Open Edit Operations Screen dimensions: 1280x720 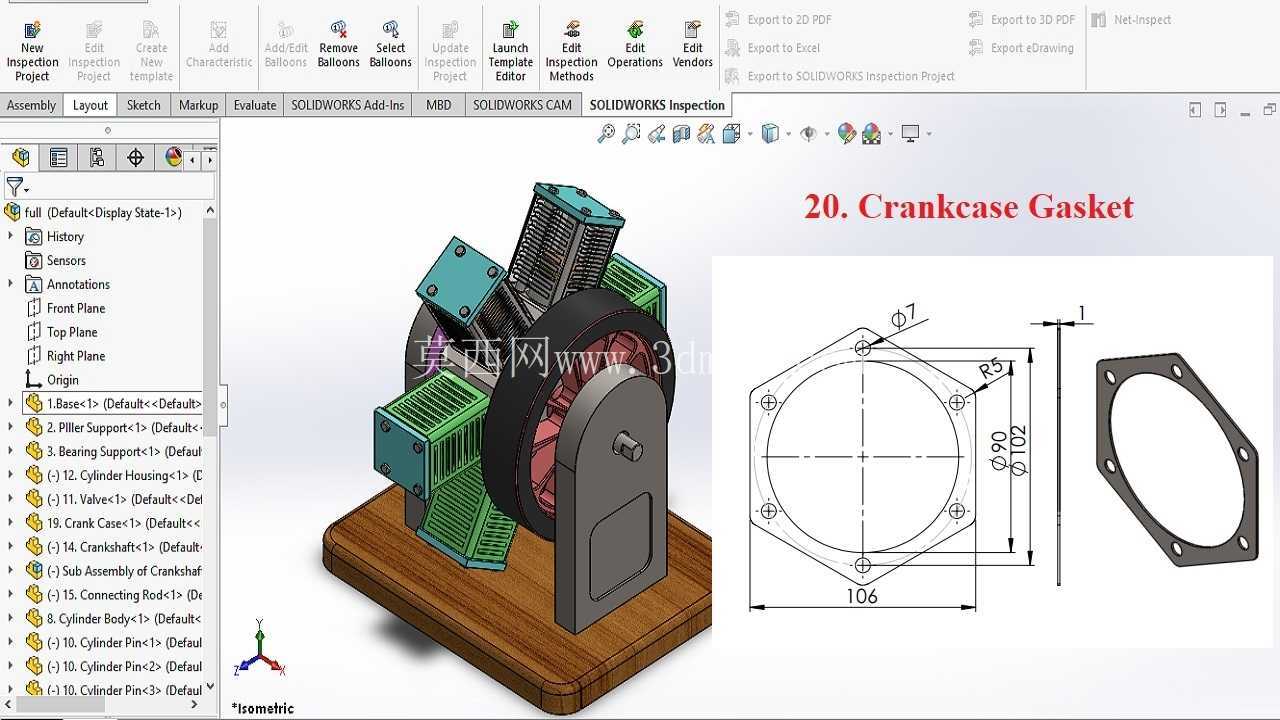[x=635, y=45]
